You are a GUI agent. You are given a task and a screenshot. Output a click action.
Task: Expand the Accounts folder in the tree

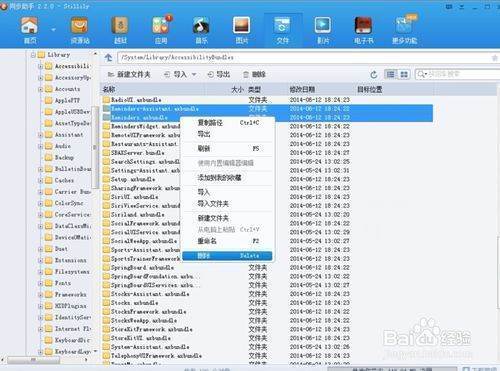click(40, 89)
